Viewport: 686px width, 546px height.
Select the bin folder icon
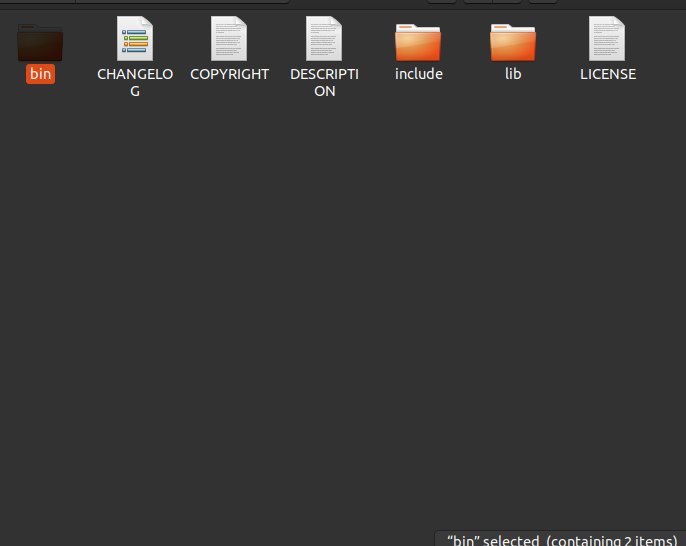point(40,42)
